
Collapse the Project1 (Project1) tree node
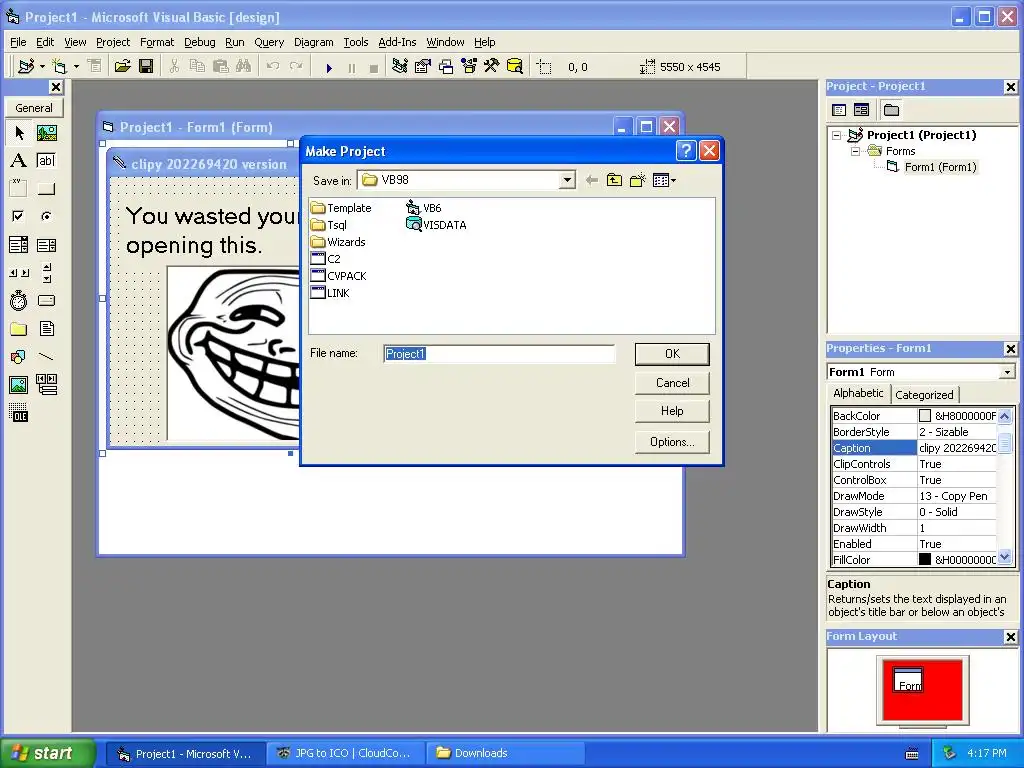click(837, 135)
